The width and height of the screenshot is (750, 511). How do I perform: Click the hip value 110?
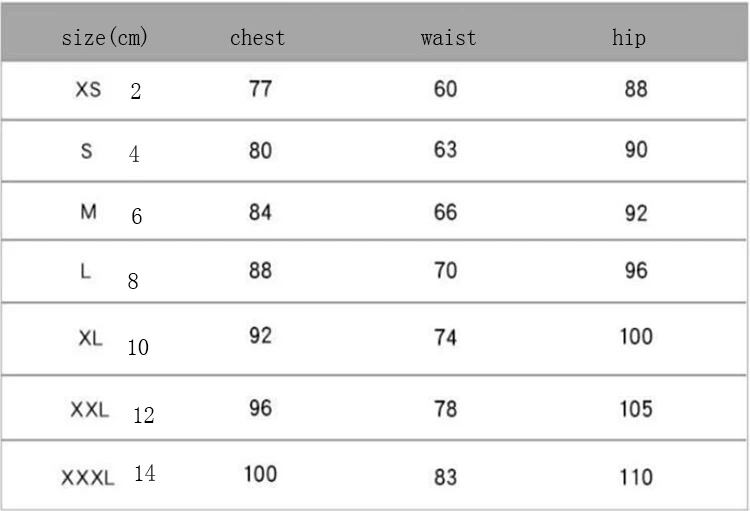[636, 477]
